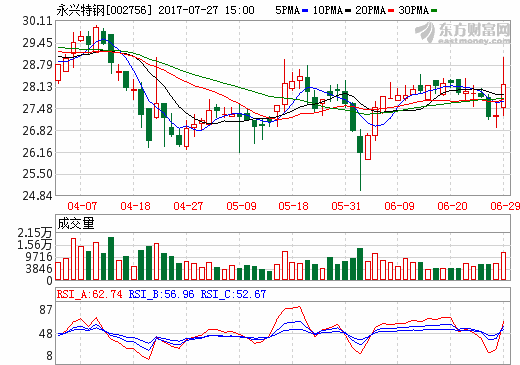Click the 05-18 date label
520x365 pixels.
(x=293, y=206)
